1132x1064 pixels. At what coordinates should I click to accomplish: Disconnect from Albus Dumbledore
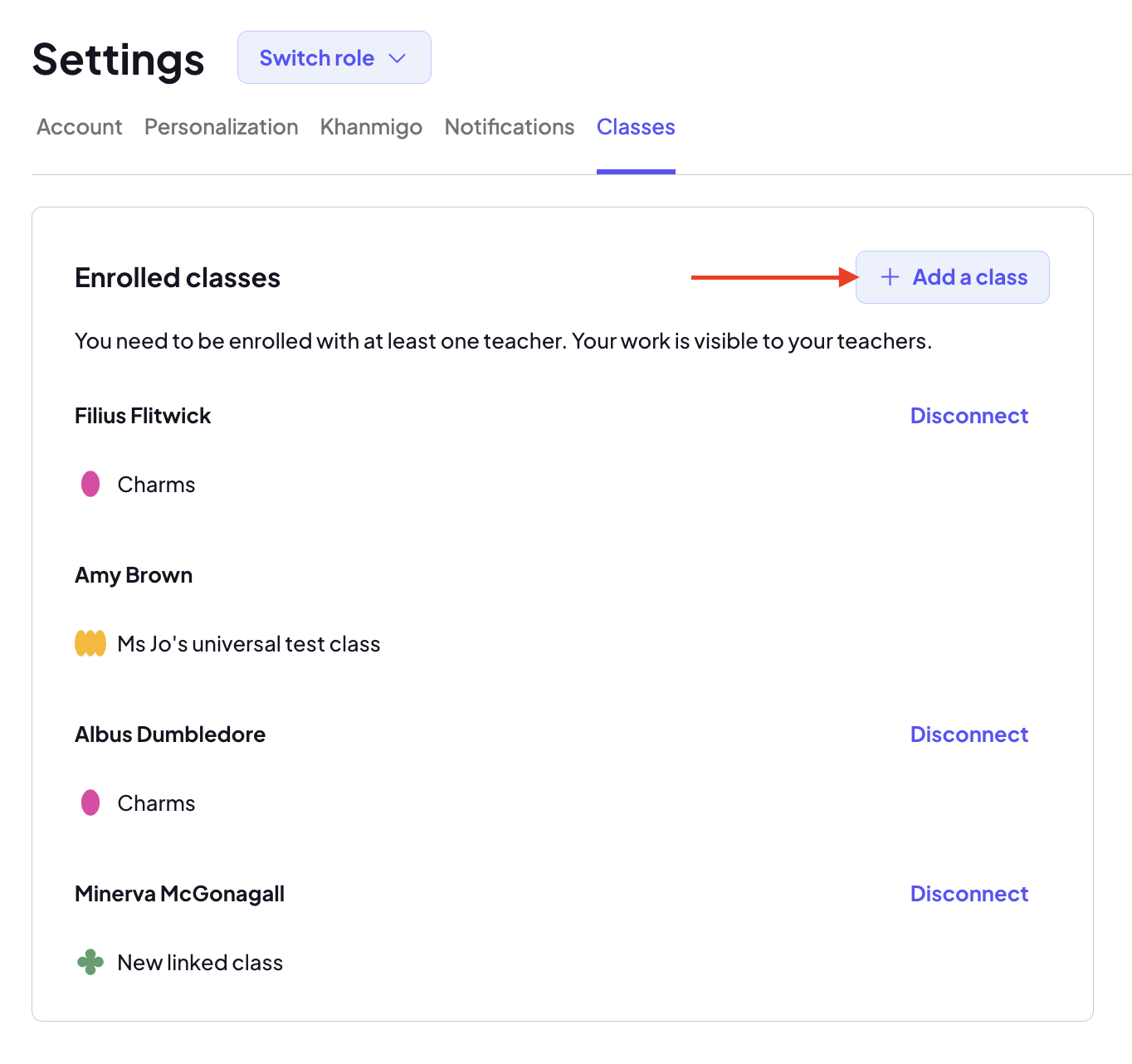[x=969, y=735]
